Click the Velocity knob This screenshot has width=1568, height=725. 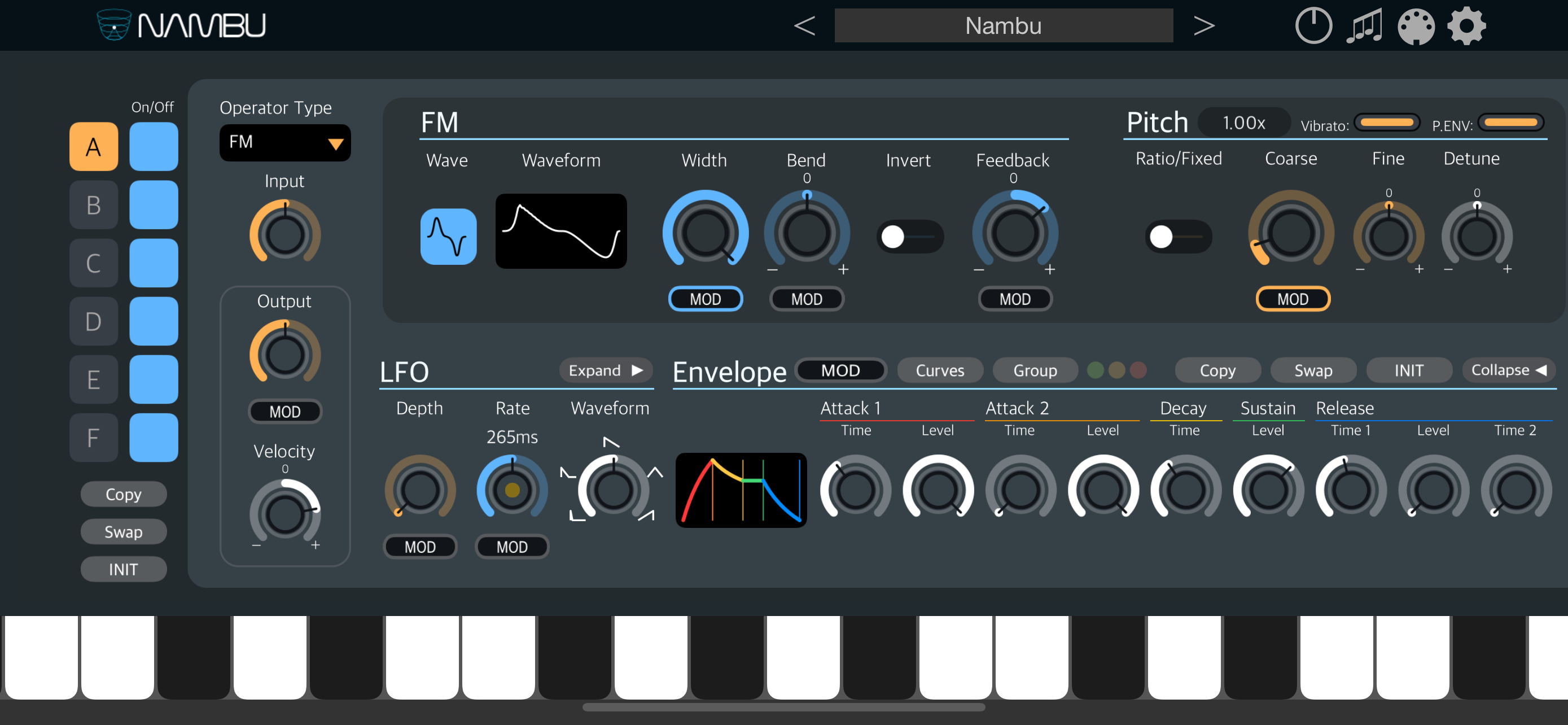point(285,513)
